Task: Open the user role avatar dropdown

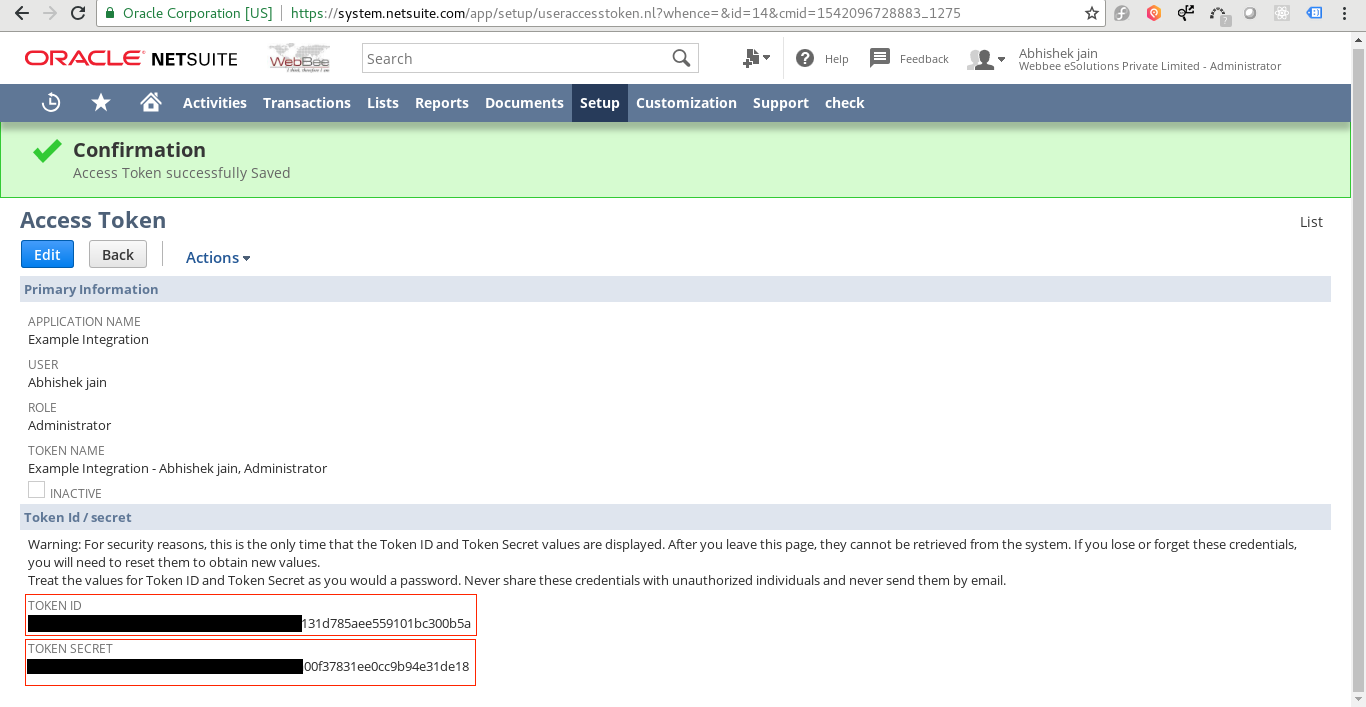Action: coord(986,59)
